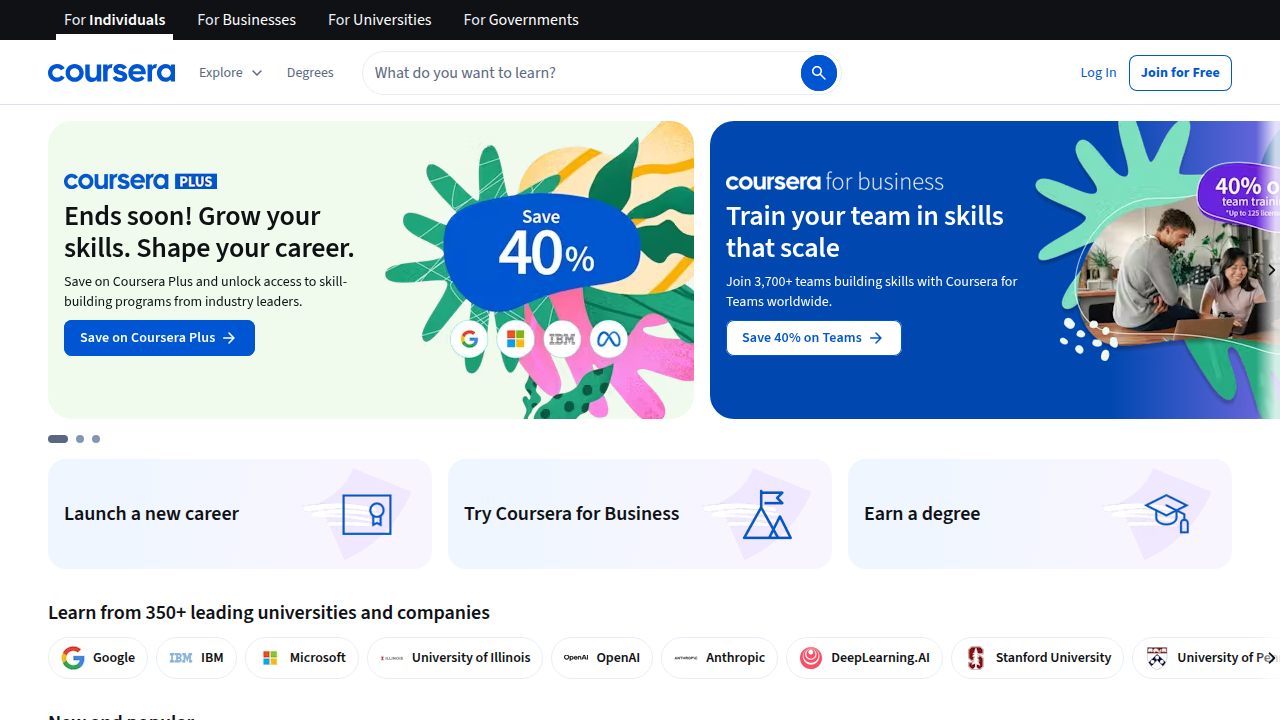Viewport: 1280px width, 720px height.
Task: Open the Earn a degree card
Action: (x=1040, y=514)
